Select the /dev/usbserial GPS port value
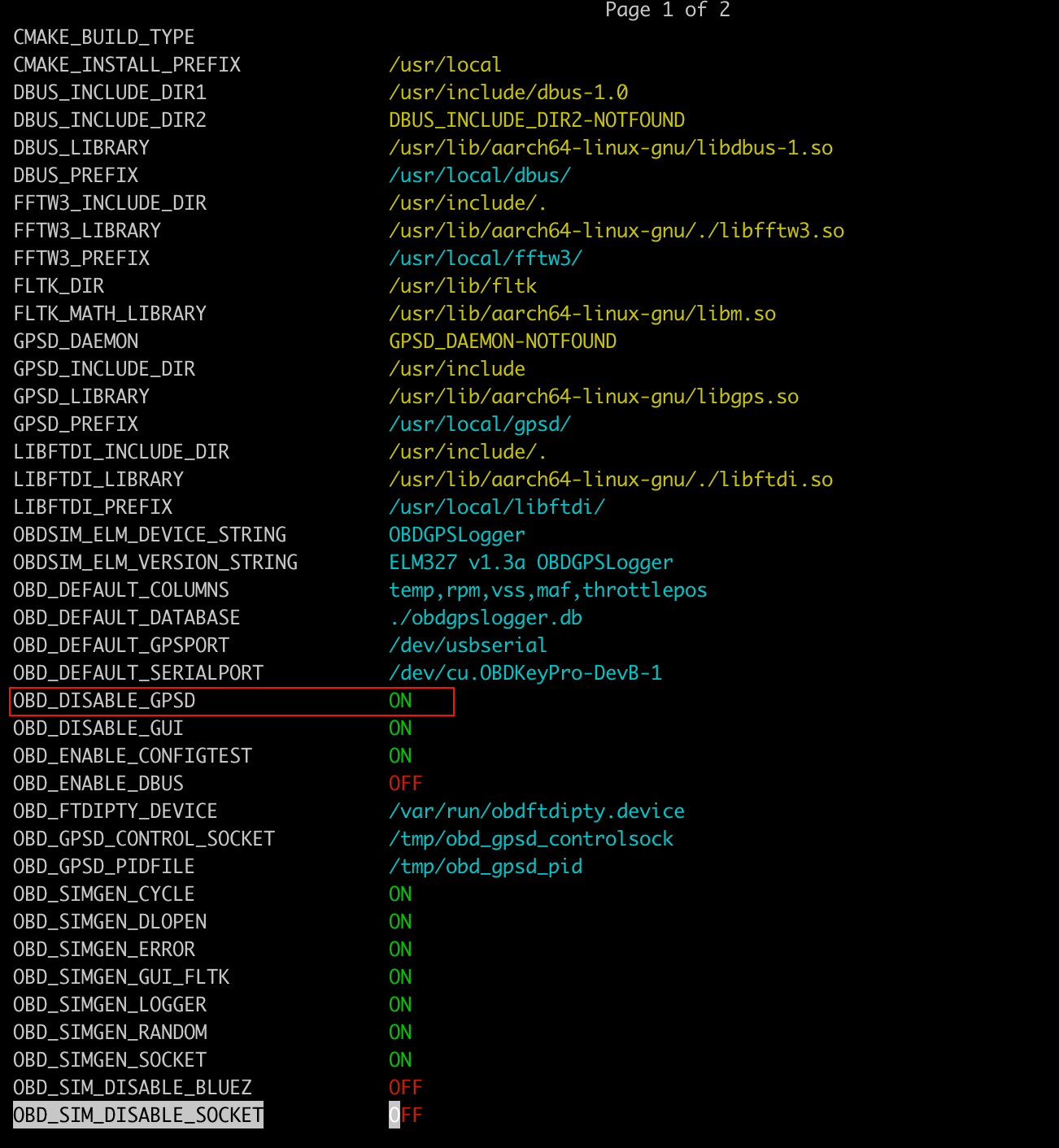 coord(468,646)
